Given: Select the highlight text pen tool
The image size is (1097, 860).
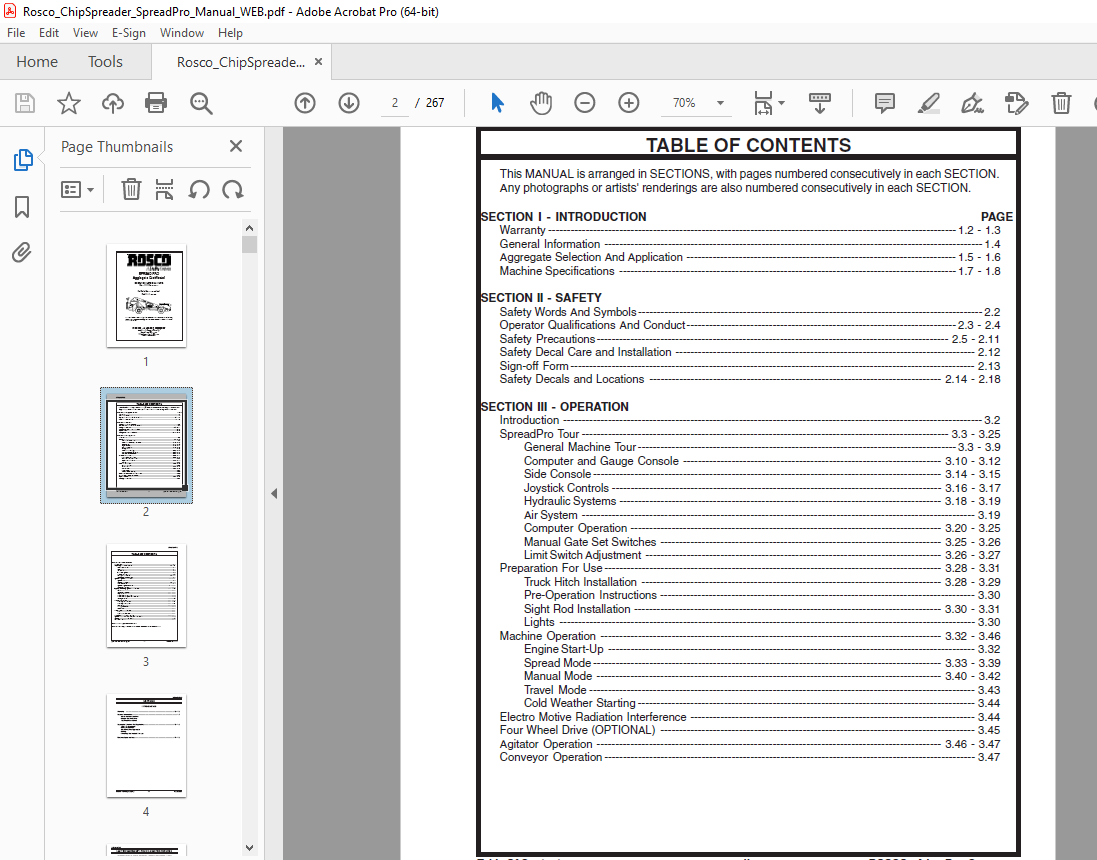Looking at the screenshot, I should coord(928,104).
